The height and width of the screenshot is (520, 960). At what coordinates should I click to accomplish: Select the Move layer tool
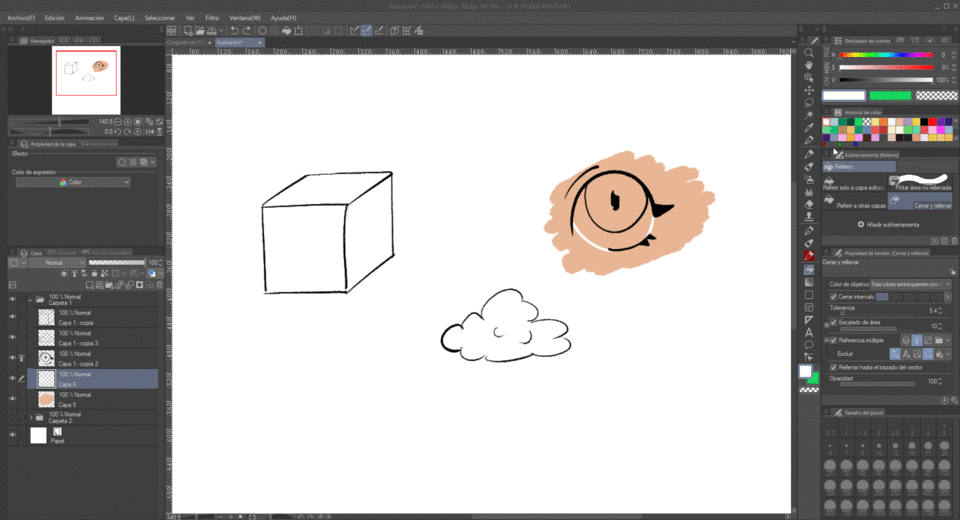point(809,90)
